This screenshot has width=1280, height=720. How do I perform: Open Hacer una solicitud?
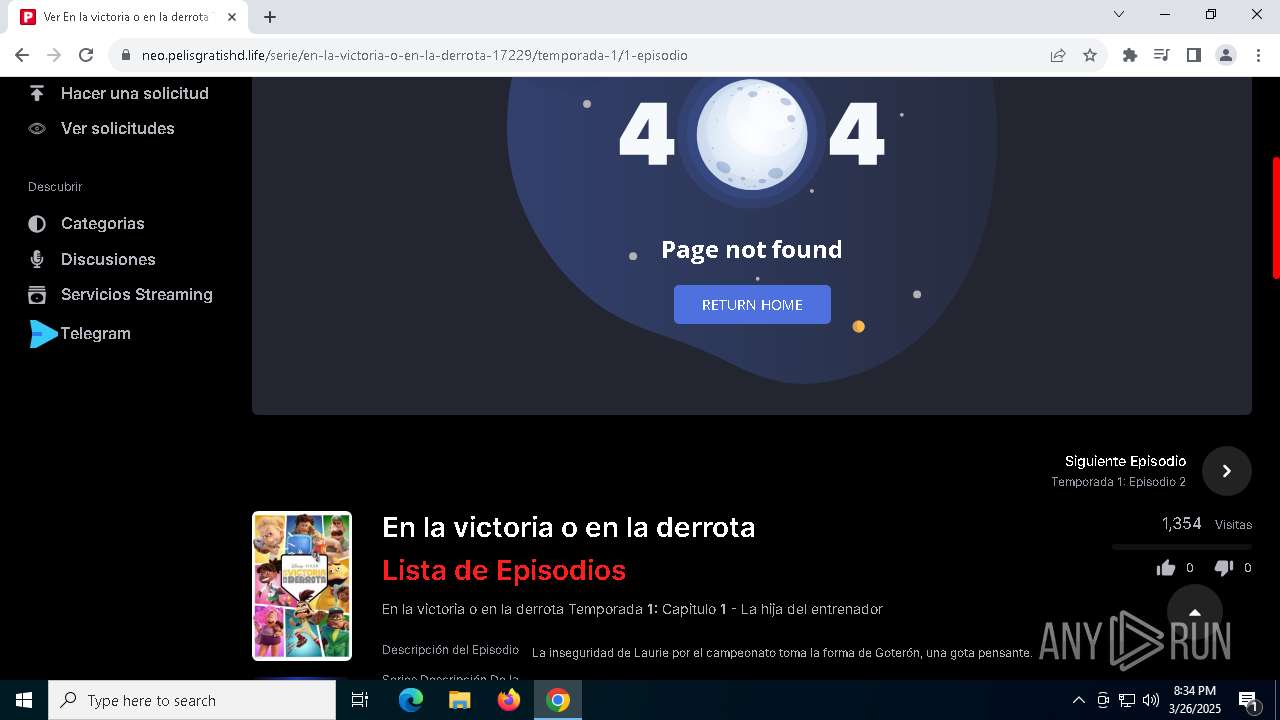135,93
